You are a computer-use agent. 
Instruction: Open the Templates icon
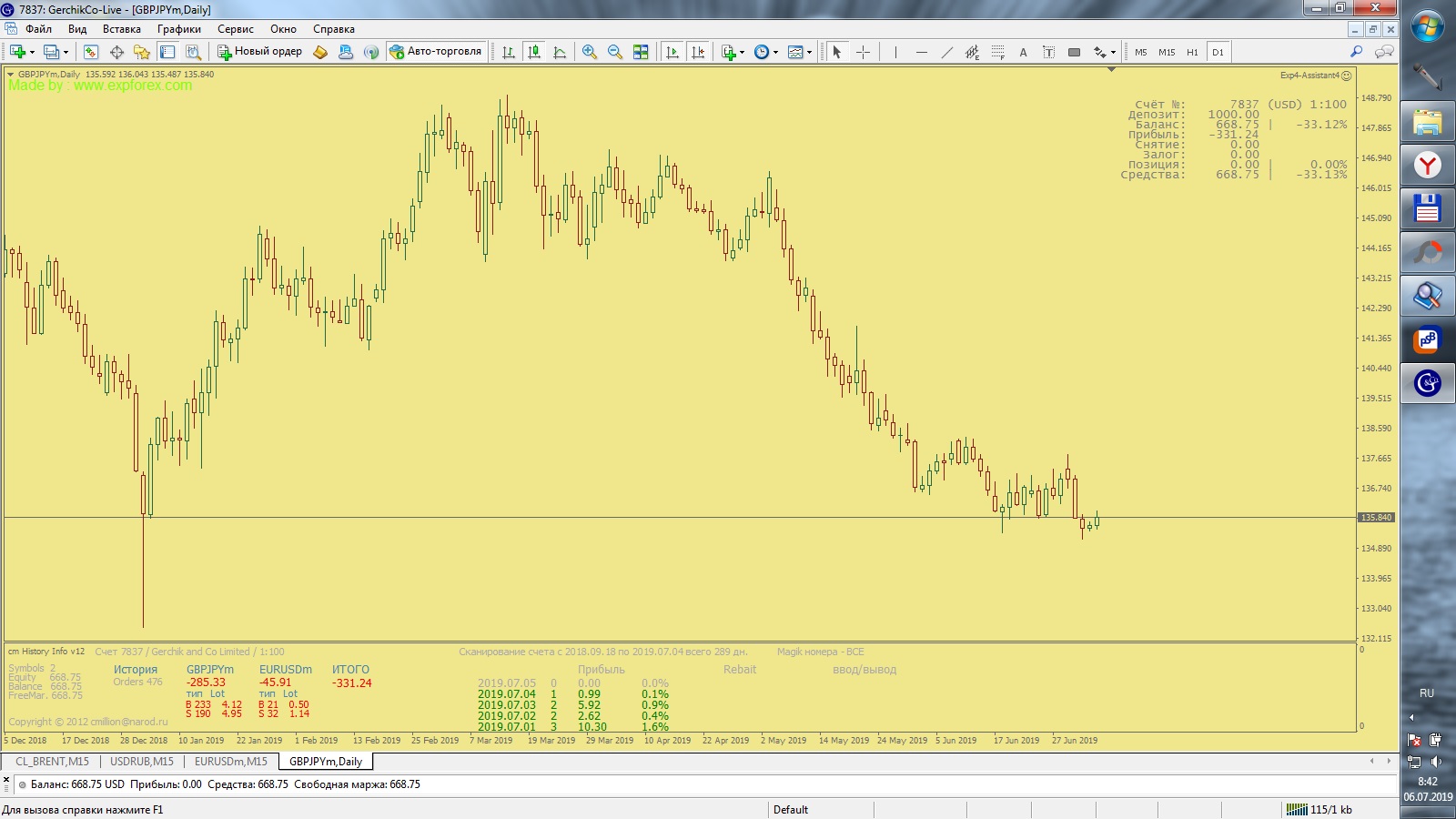click(795, 52)
